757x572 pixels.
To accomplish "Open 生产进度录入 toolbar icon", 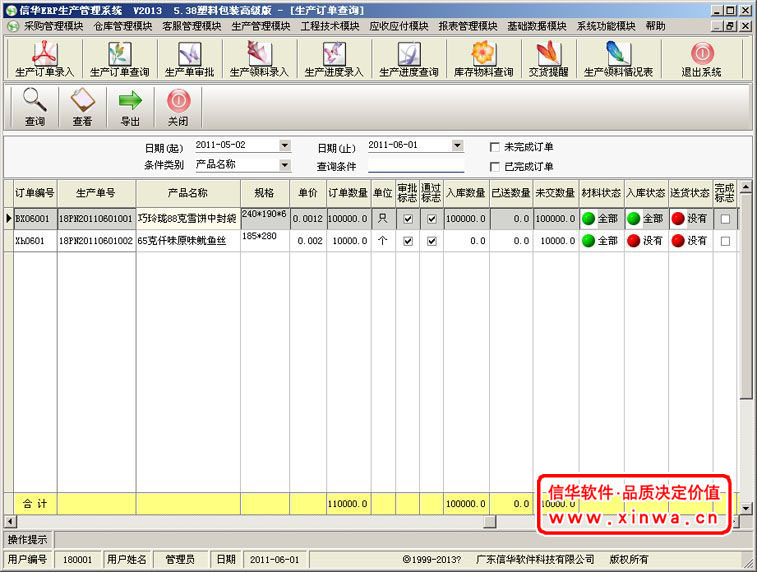I will tap(334, 59).
